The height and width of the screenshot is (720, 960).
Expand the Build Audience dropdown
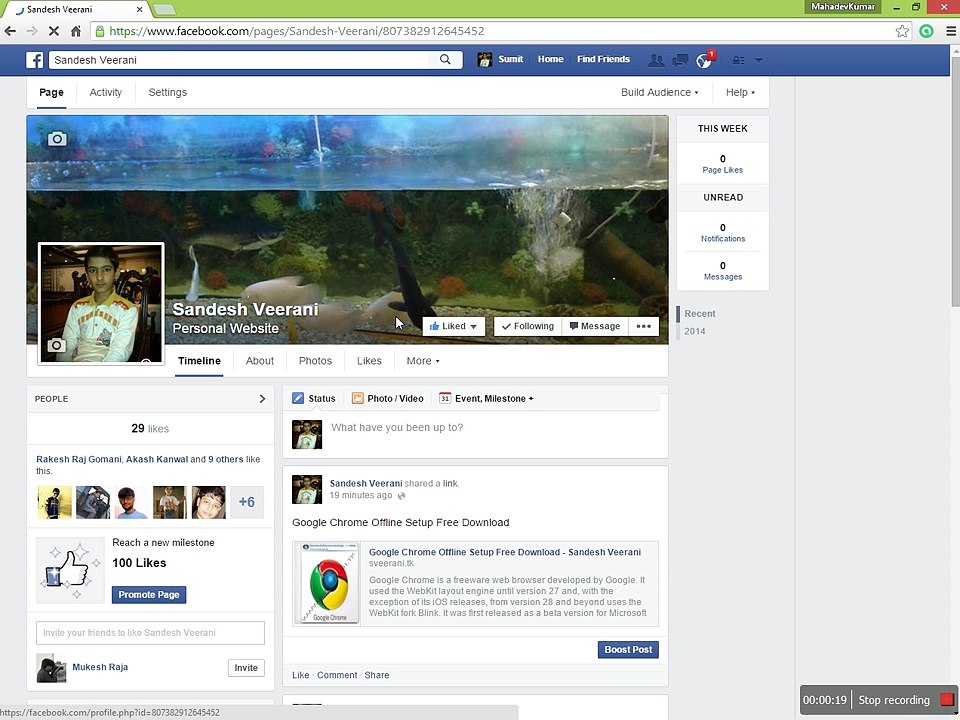pos(659,92)
